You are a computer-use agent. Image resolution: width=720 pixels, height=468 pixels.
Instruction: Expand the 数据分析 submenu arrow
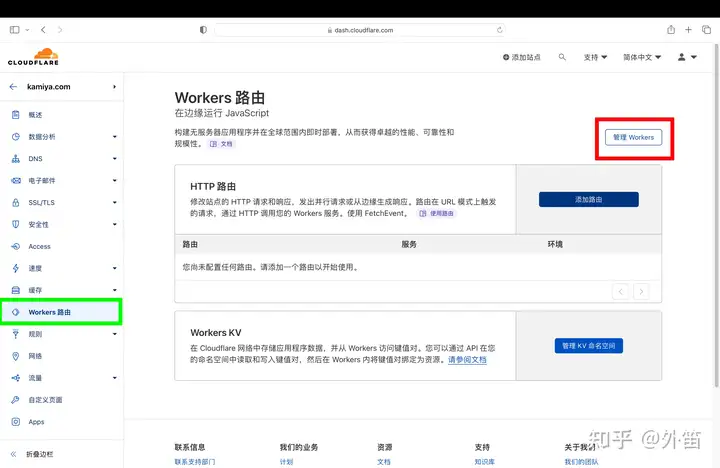pos(114,137)
